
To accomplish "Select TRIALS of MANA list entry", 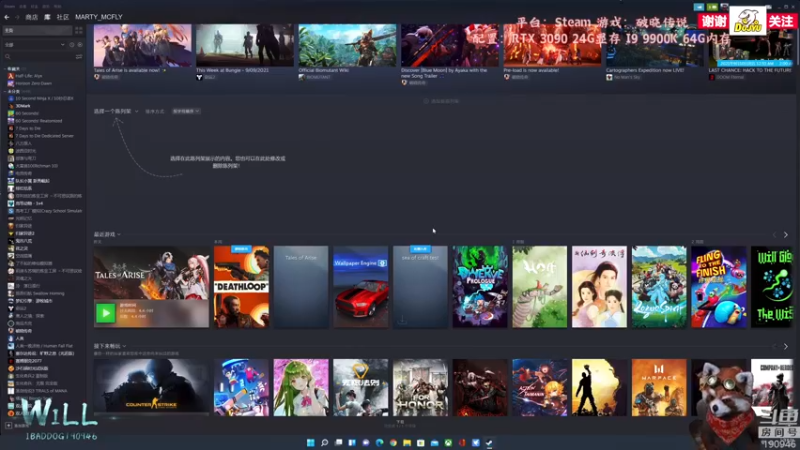I will coord(38,391).
